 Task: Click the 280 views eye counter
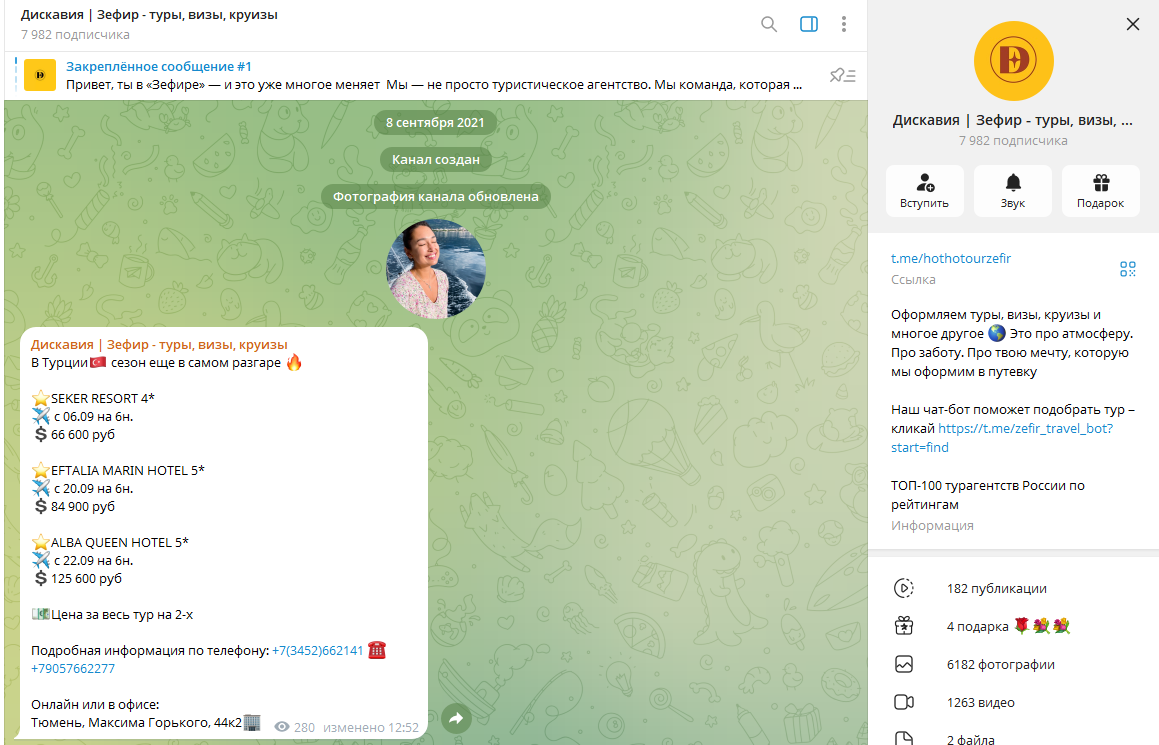(x=295, y=727)
